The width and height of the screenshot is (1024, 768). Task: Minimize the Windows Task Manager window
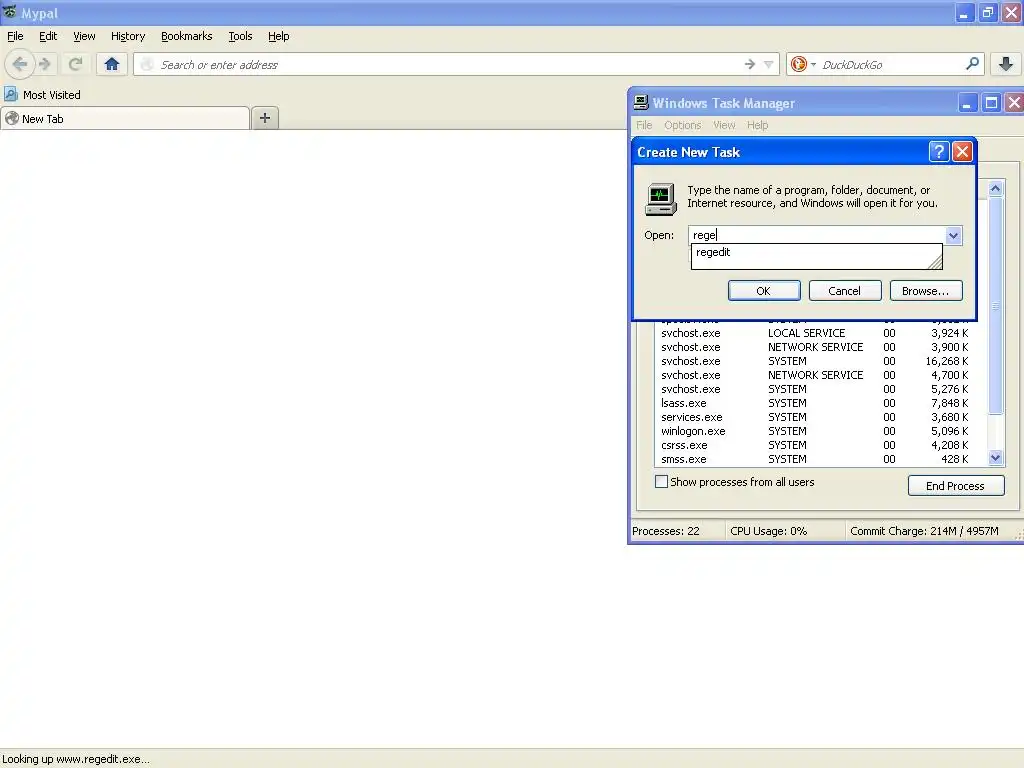tap(967, 103)
